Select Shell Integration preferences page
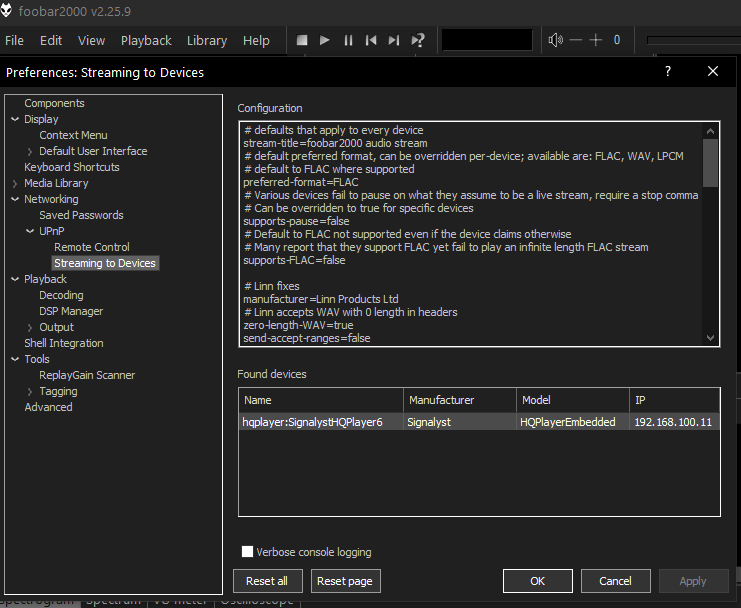Screen dimensions: 741x608 click(x=64, y=343)
